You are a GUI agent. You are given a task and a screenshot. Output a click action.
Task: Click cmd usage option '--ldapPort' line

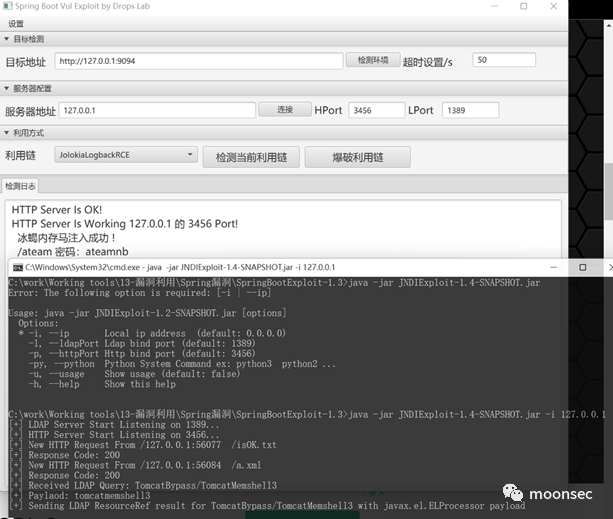point(142,344)
